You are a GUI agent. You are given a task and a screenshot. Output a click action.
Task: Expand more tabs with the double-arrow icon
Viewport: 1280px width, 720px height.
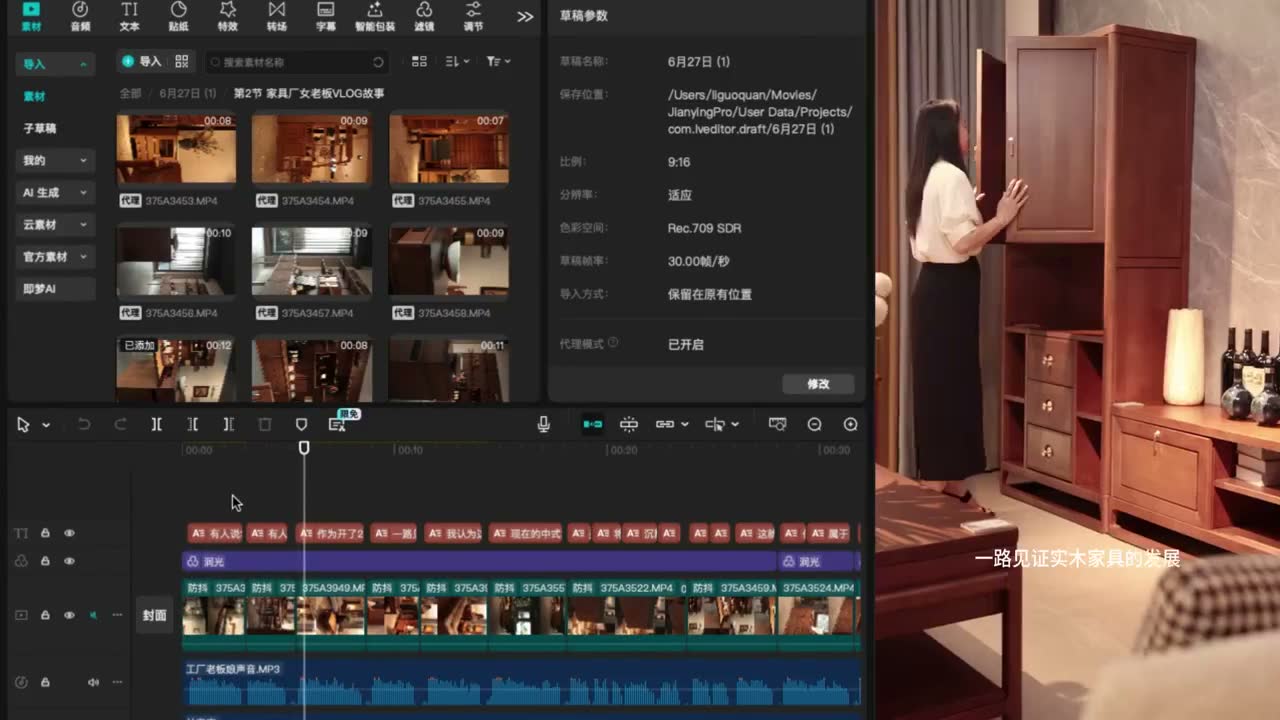525,17
